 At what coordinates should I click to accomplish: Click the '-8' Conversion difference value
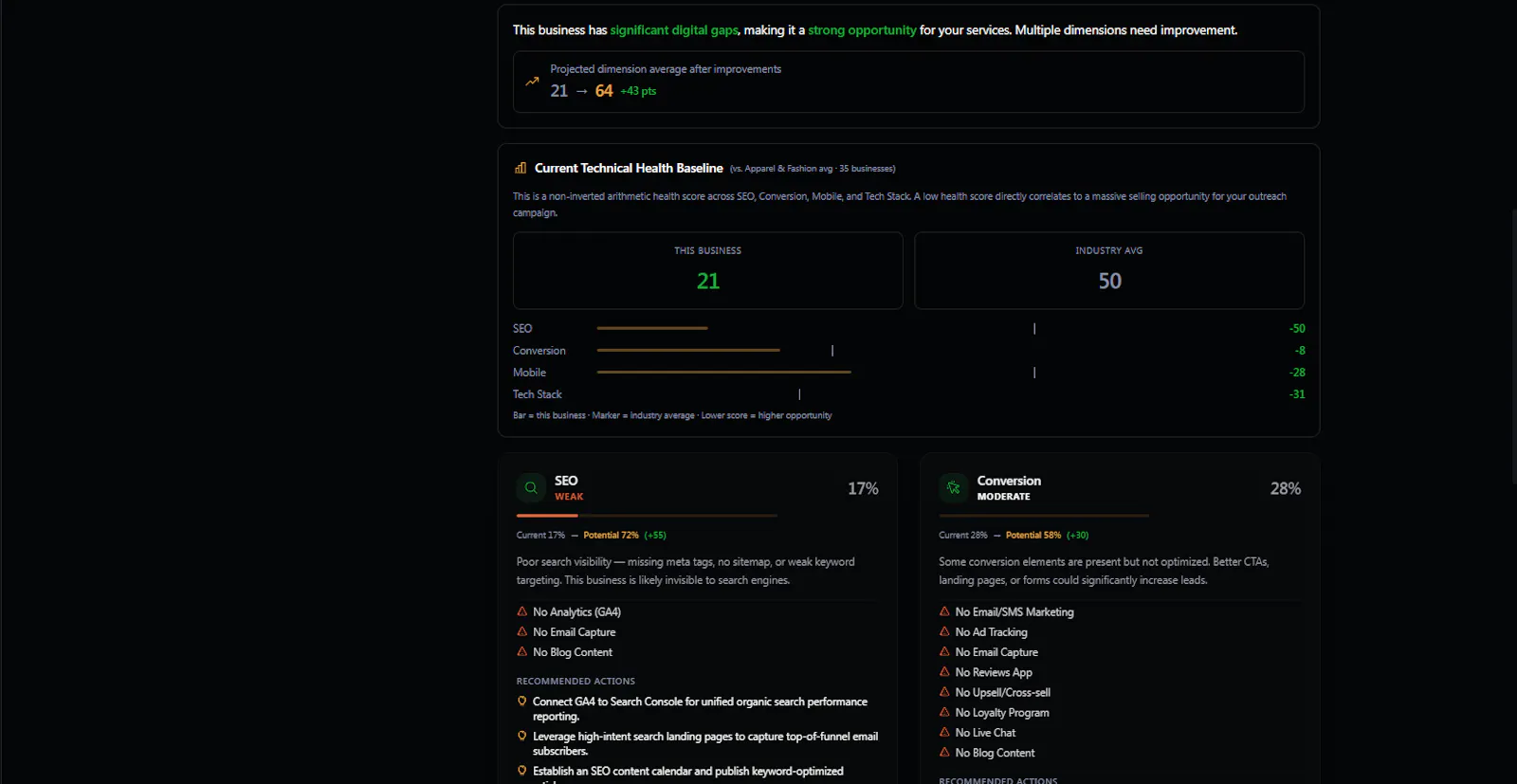pyautogui.click(x=1300, y=351)
